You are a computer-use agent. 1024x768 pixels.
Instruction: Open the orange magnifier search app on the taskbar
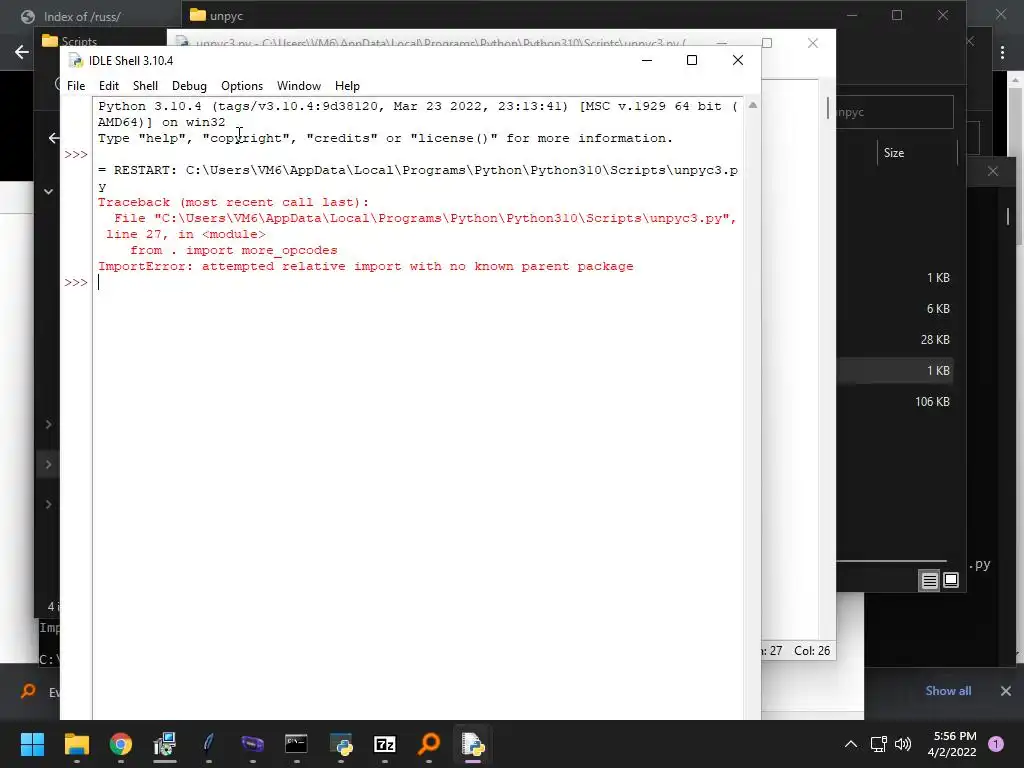pyautogui.click(x=429, y=744)
